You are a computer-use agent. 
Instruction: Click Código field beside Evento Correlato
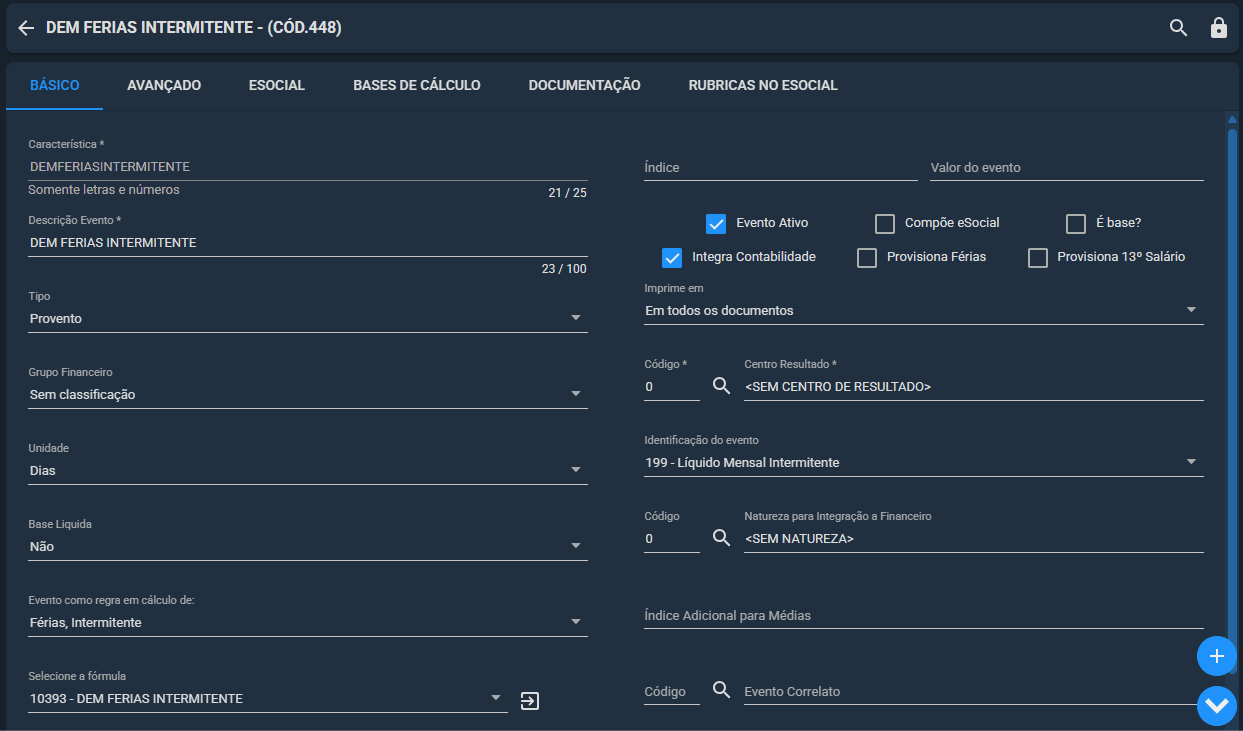pos(672,691)
